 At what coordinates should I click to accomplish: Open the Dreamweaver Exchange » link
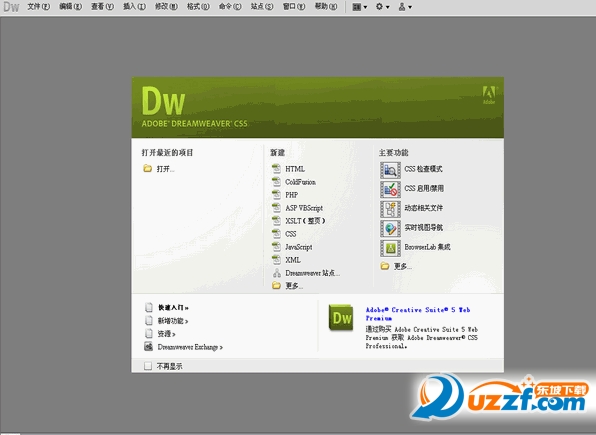(190, 347)
